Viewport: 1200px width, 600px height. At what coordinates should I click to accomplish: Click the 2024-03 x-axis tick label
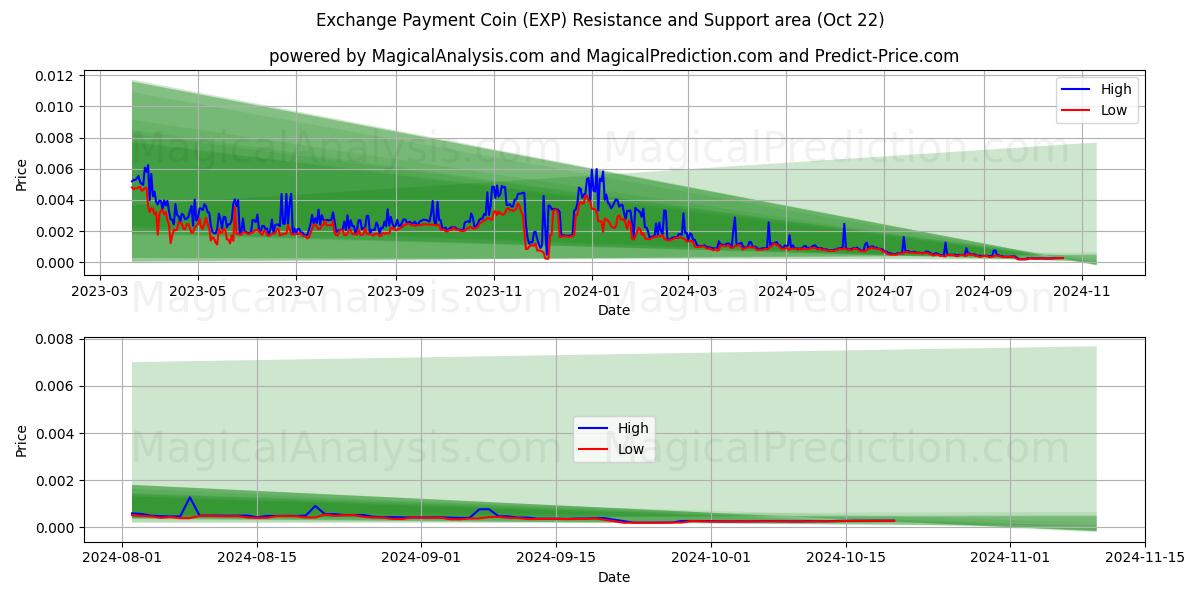[x=688, y=290]
